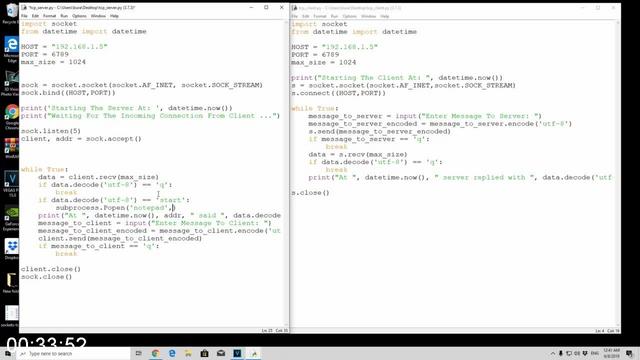Click the ENG language indicator
Screen dimensions: 640x360
(595, 353)
